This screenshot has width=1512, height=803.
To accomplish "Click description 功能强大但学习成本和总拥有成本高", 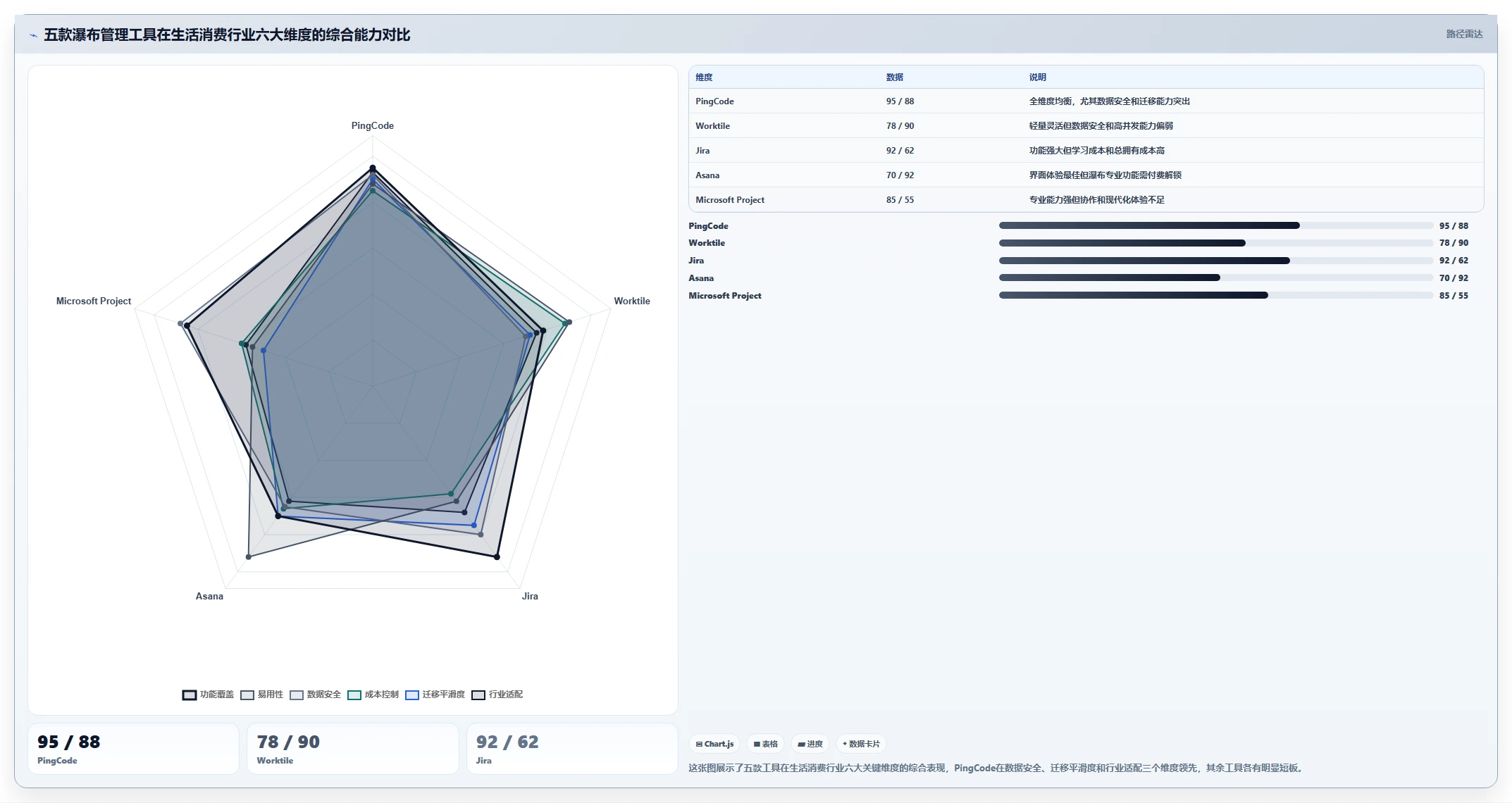I will (1096, 151).
